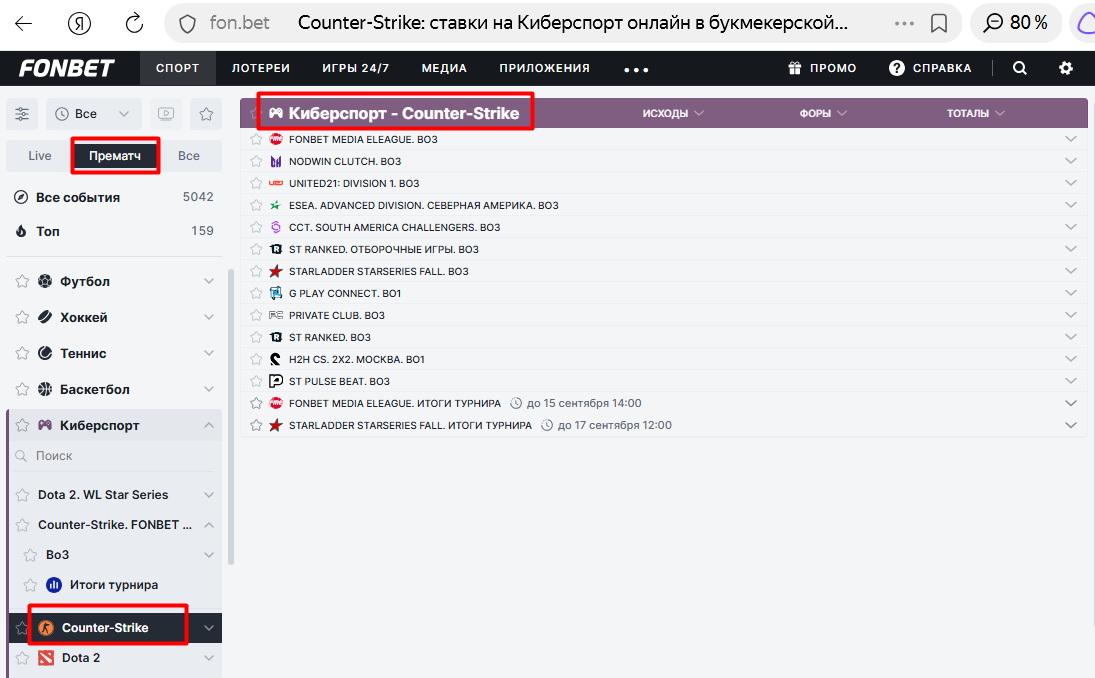This screenshot has width=1095, height=678.
Task: Open Итоги турнира in sidebar
Action: click(x=113, y=585)
